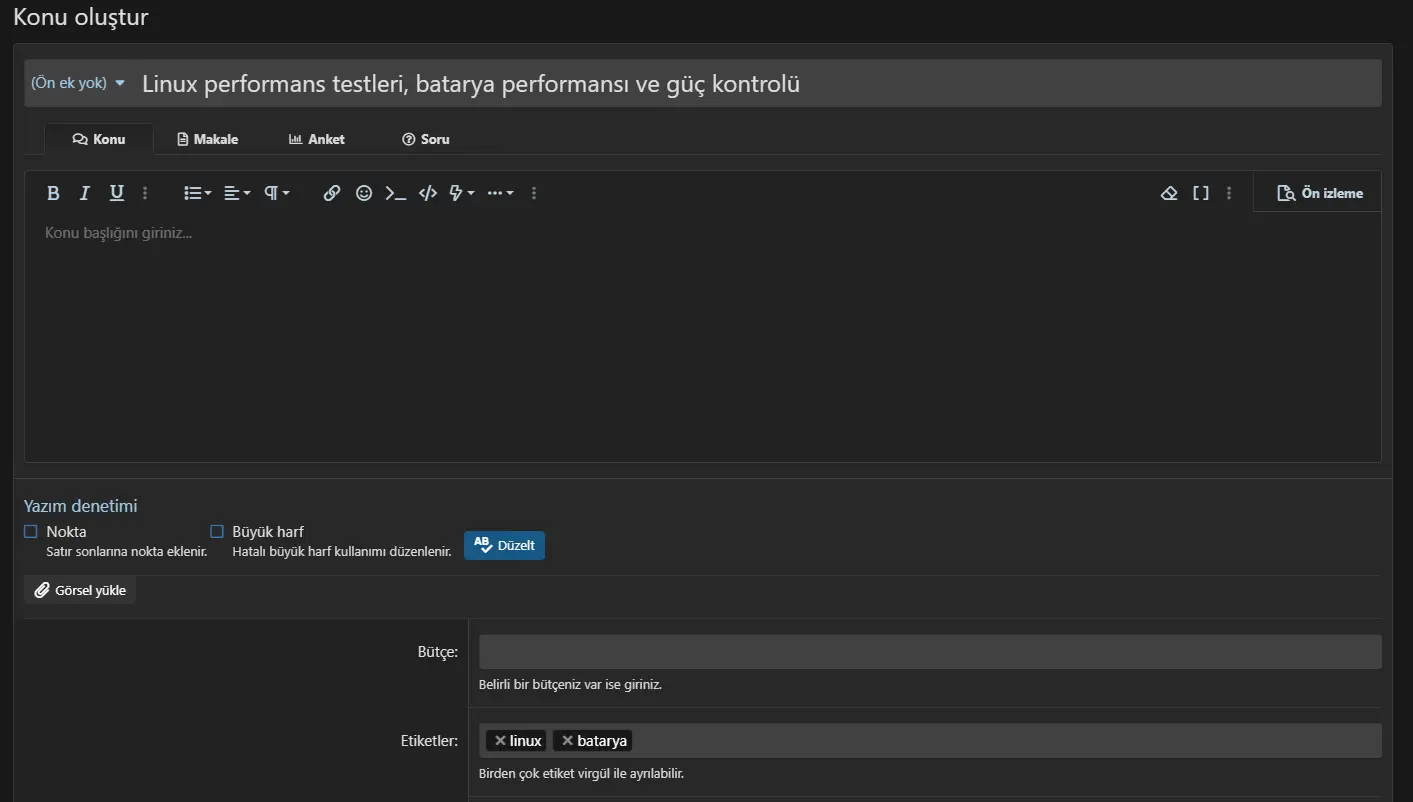Screen dimensions: 1413x802
Task: Enable the Büyük harf checkbox
Action: (217, 532)
